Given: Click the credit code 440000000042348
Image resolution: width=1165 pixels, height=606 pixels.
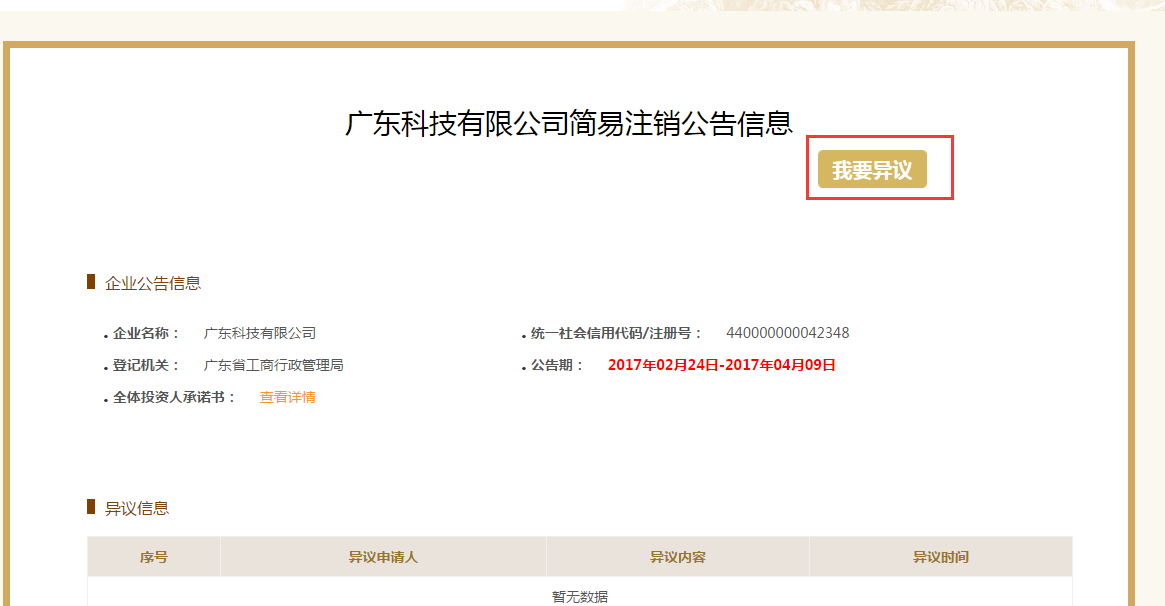Looking at the screenshot, I should click(787, 333).
